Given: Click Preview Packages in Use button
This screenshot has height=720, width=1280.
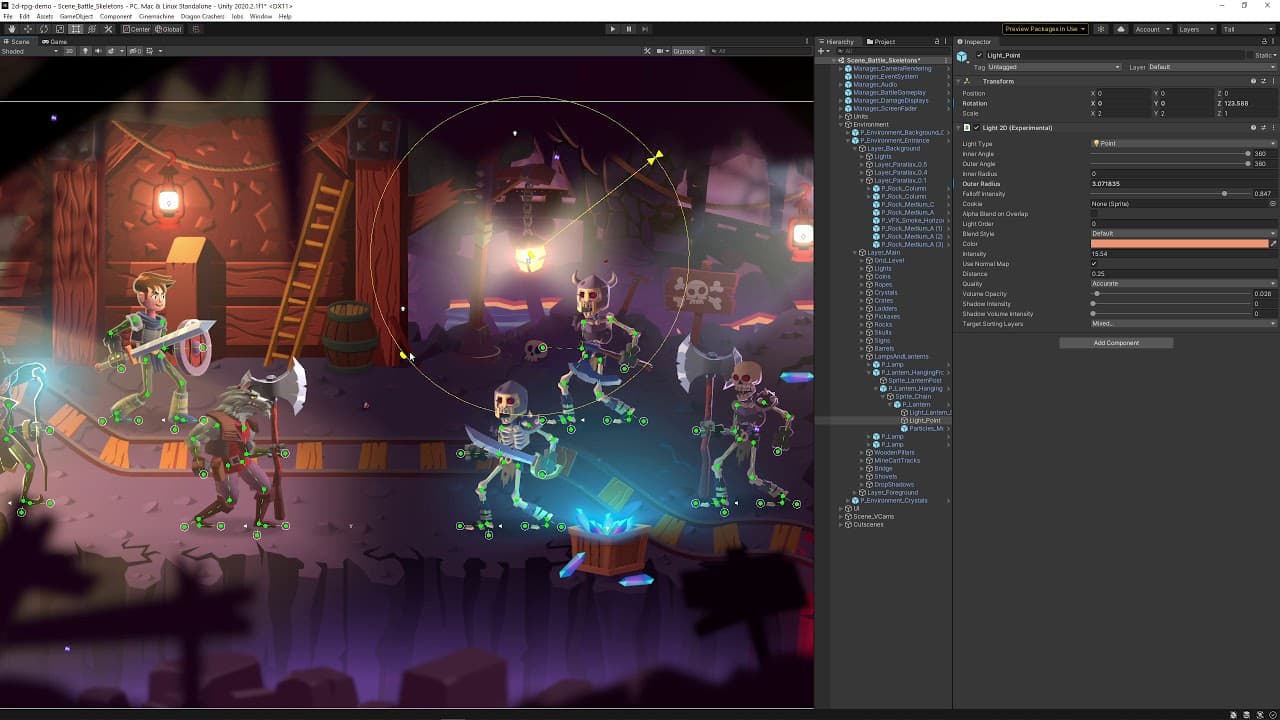Looking at the screenshot, I should [x=1045, y=29].
